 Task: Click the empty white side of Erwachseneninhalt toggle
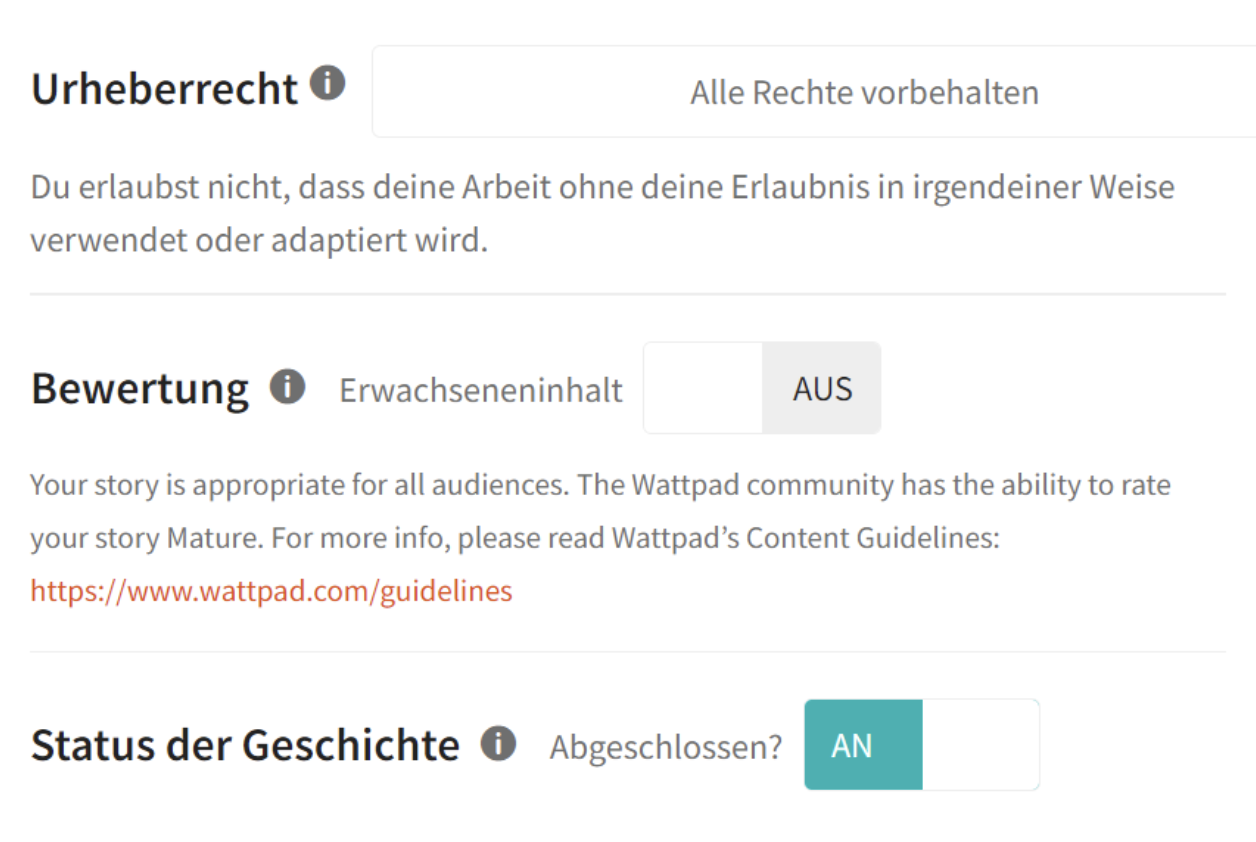point(703,388)
